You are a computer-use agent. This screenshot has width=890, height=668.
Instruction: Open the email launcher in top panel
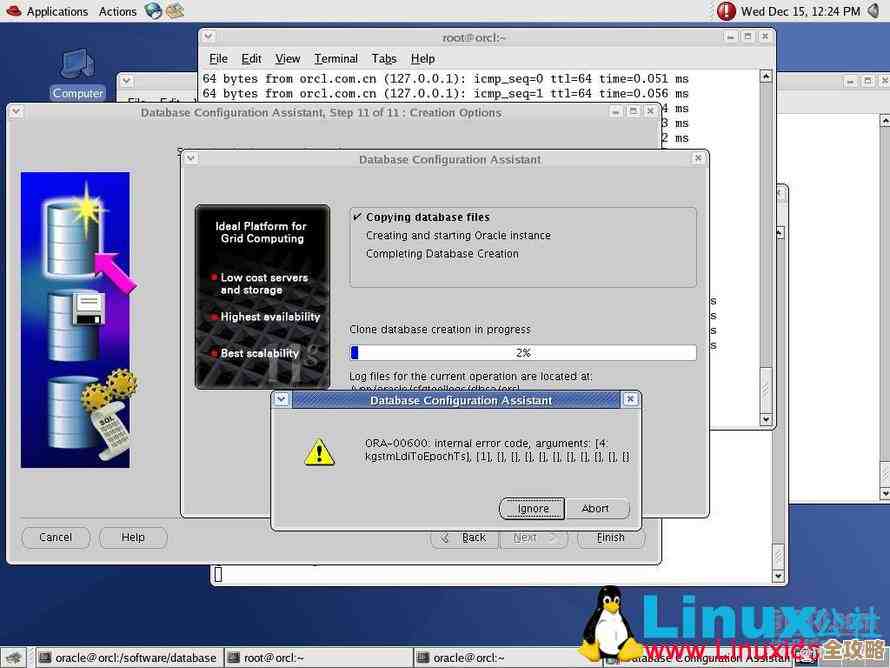pyautogui.click(x=175, y=11)
